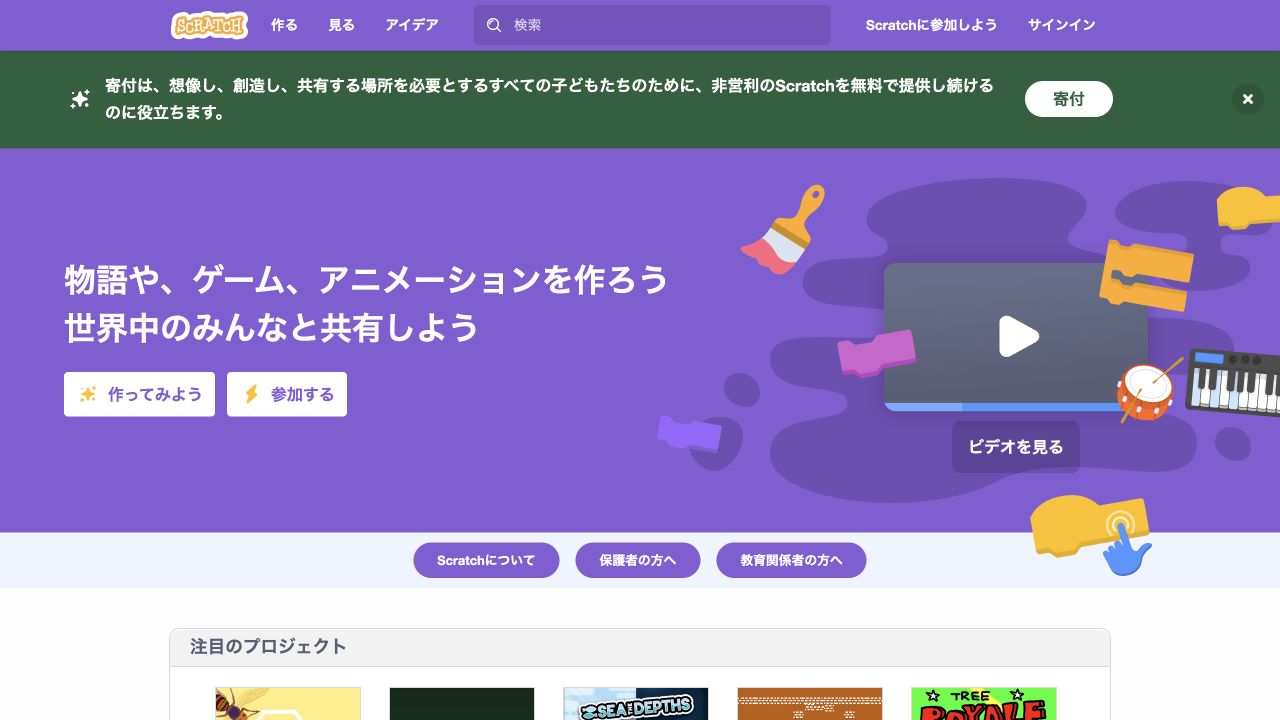Open the 保護者の方へ page

[638, 560]
